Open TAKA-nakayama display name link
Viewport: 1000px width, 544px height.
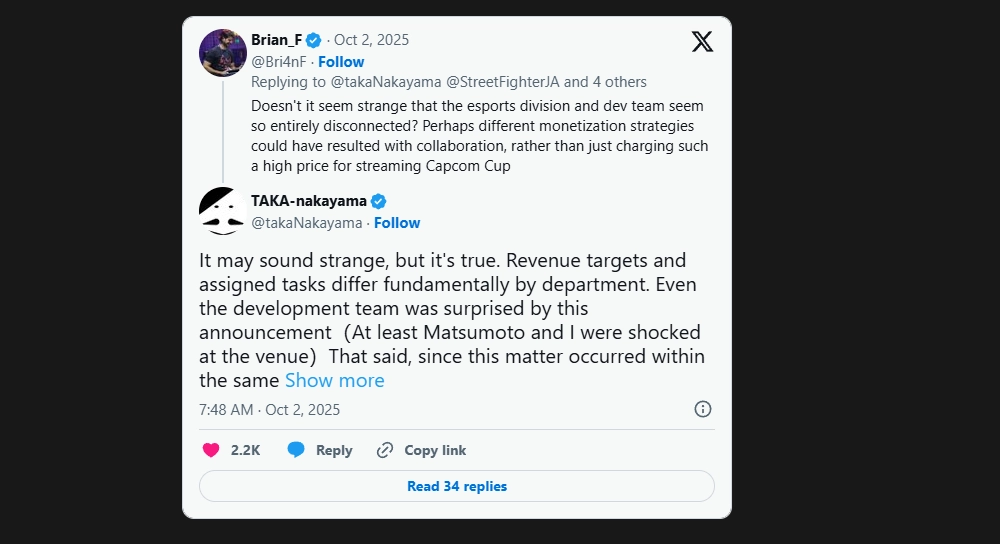(x=309, y=201)
